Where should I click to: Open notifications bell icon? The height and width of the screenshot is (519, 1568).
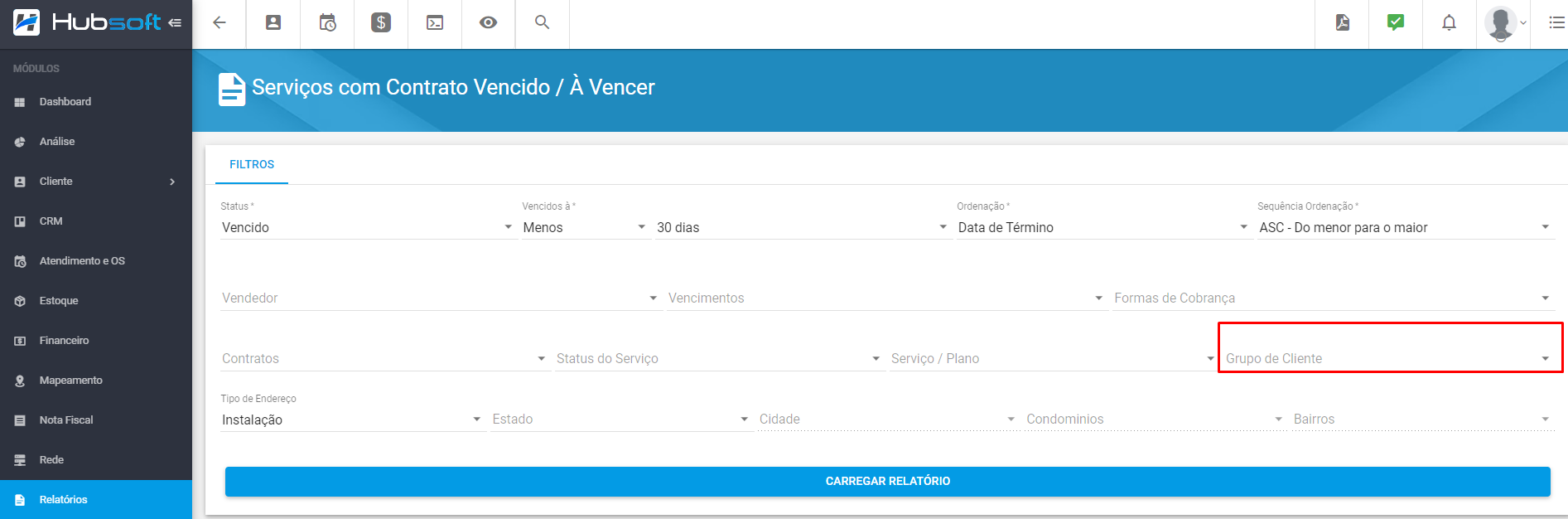pos(1449,22)
